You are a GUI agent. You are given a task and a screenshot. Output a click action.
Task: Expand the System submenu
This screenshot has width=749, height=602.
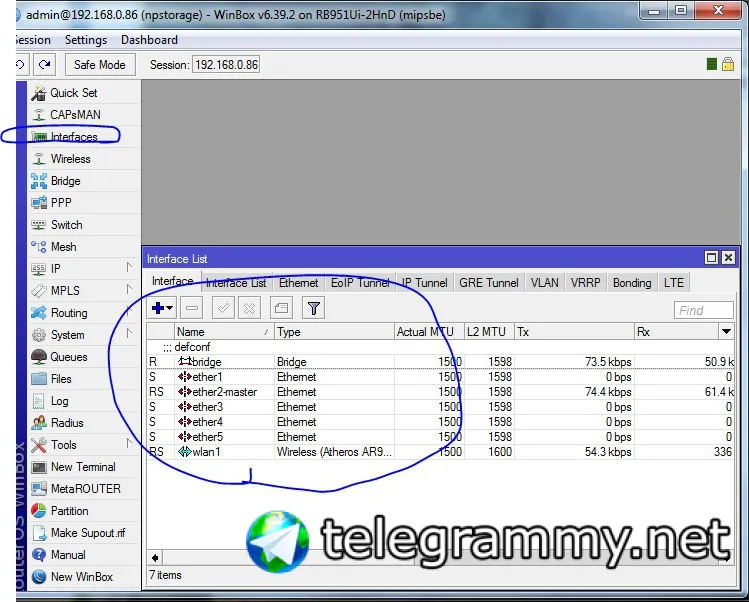(84, 335)
